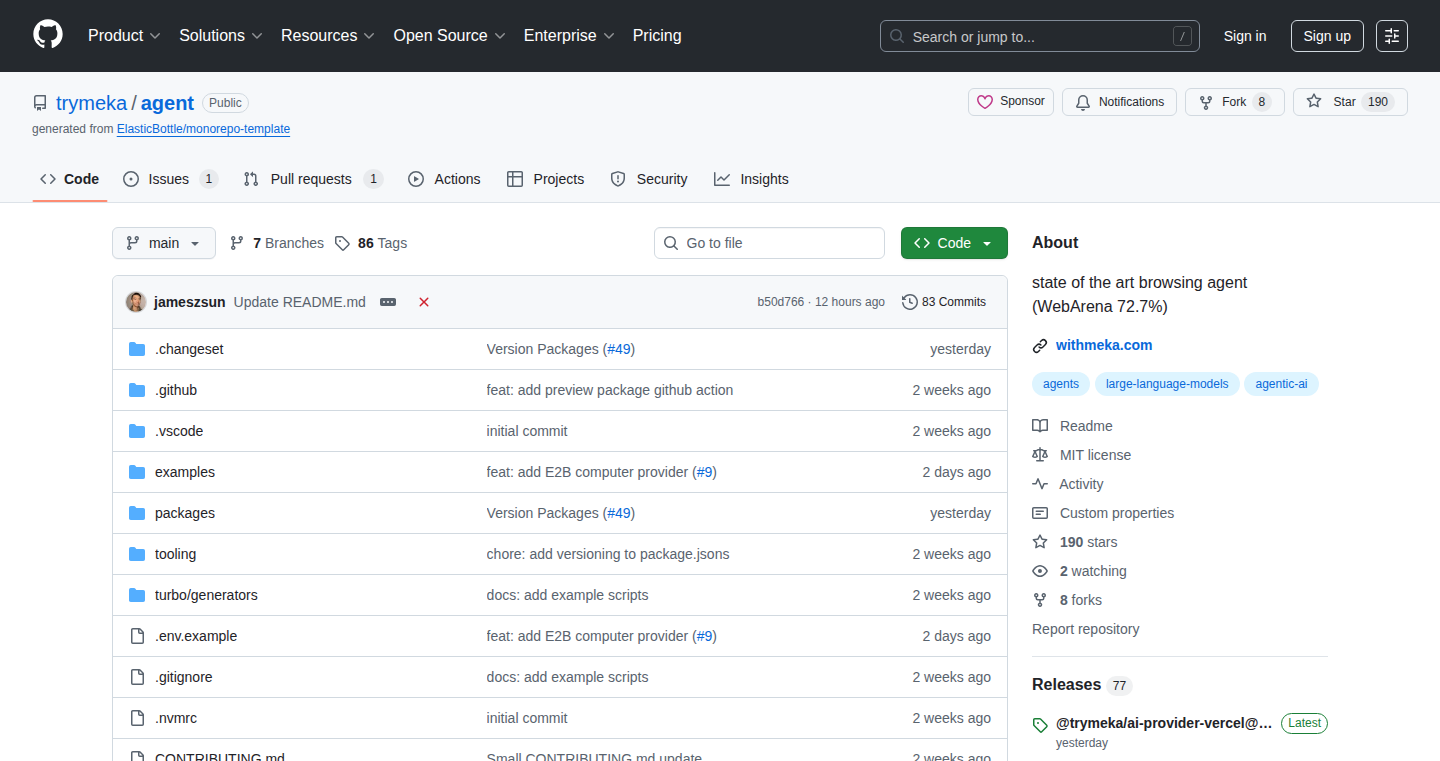Click the Activity pulse icon
Screen dimensions: 1440x761
(1040, 484)
